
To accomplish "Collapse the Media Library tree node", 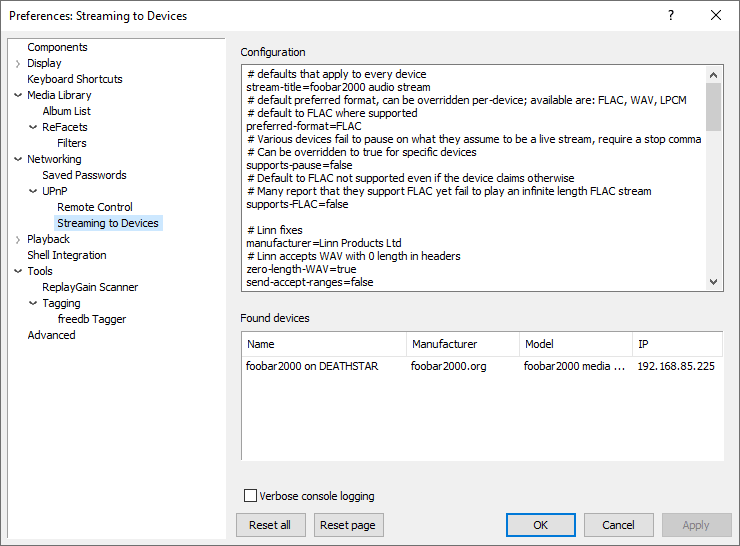I will (17, 96).
